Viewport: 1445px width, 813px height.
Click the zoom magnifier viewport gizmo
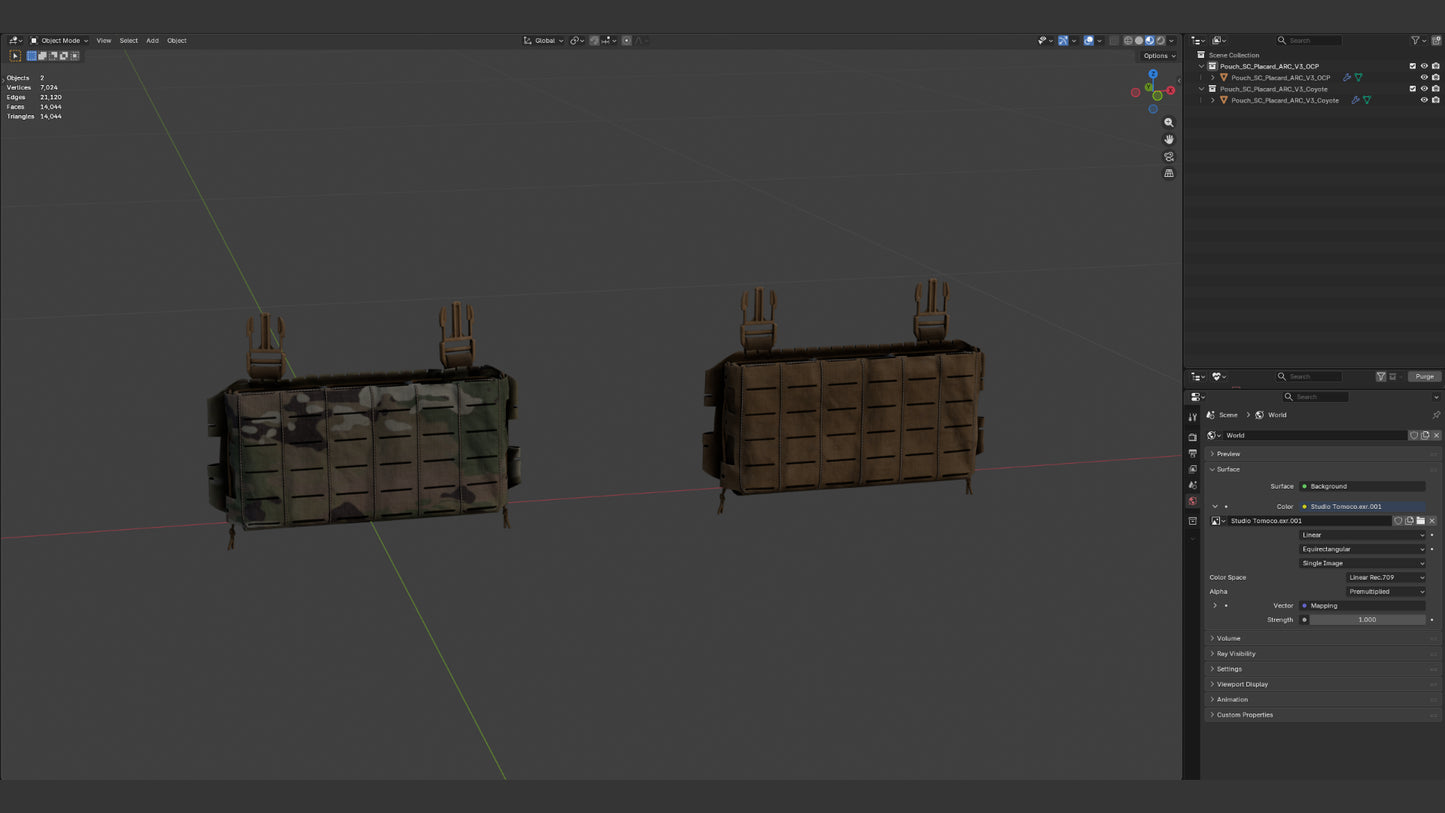[x=1169, y=123]
